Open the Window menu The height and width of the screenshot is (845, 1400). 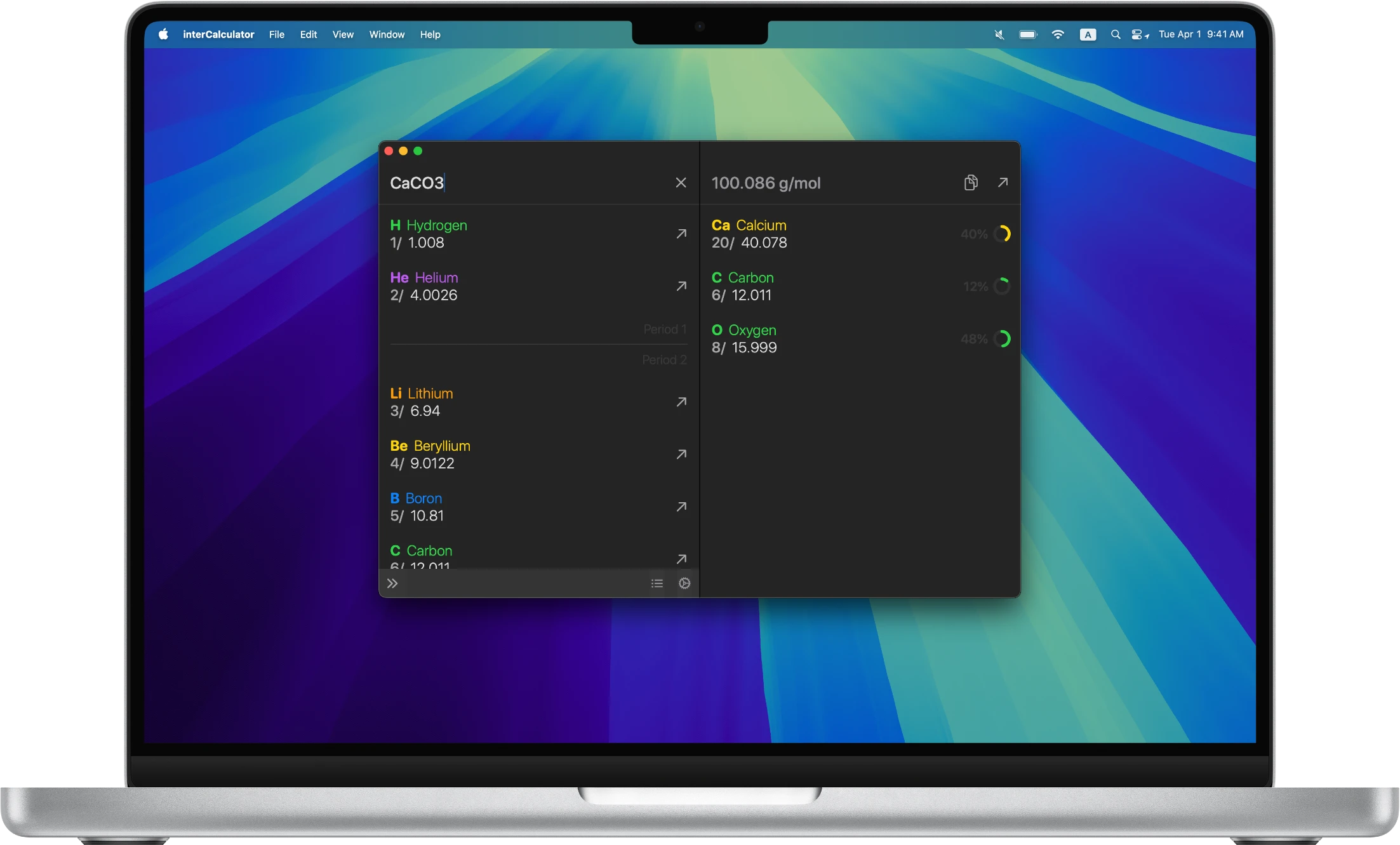pos(387,34)
